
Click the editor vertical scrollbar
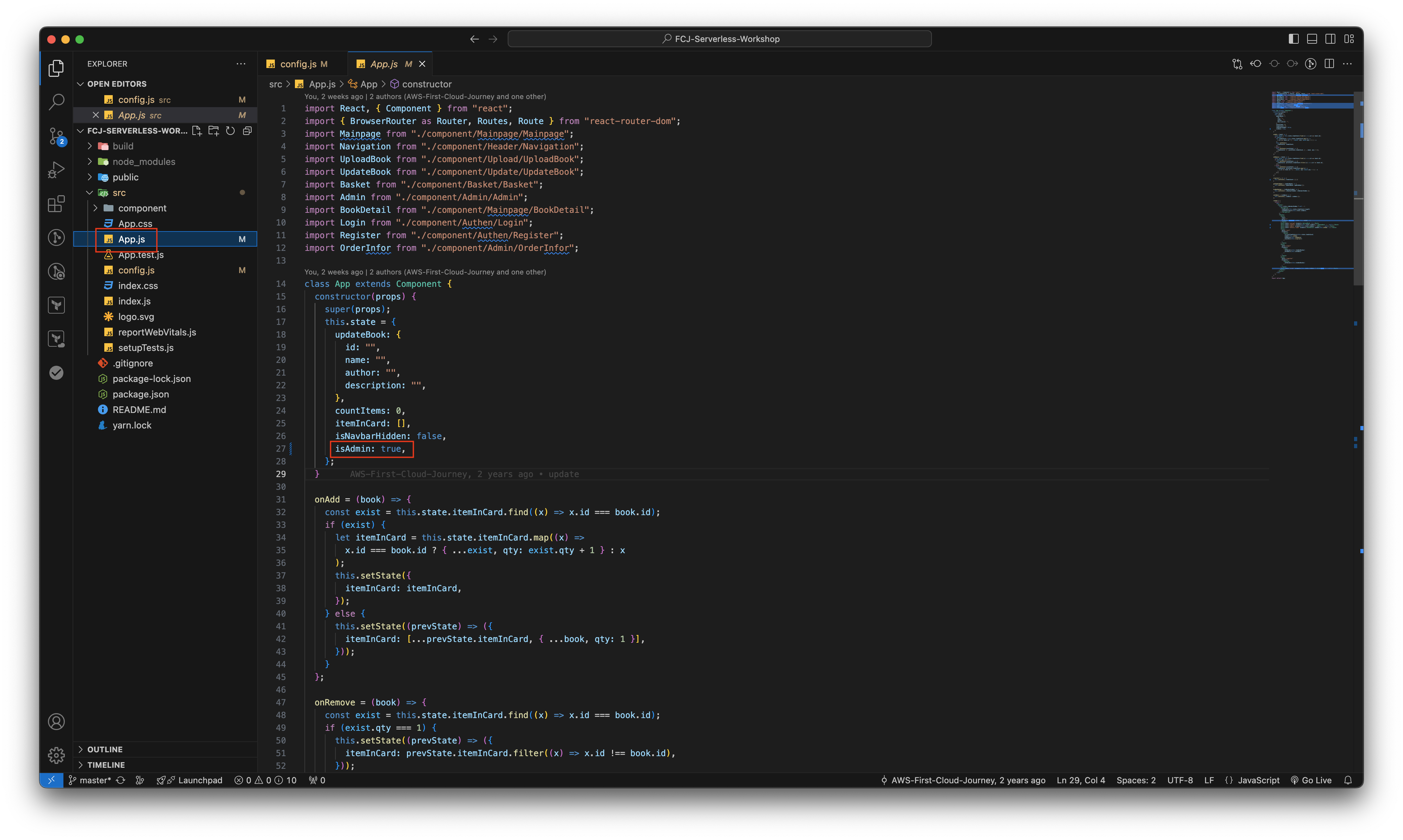click(x=1358, y=188)
